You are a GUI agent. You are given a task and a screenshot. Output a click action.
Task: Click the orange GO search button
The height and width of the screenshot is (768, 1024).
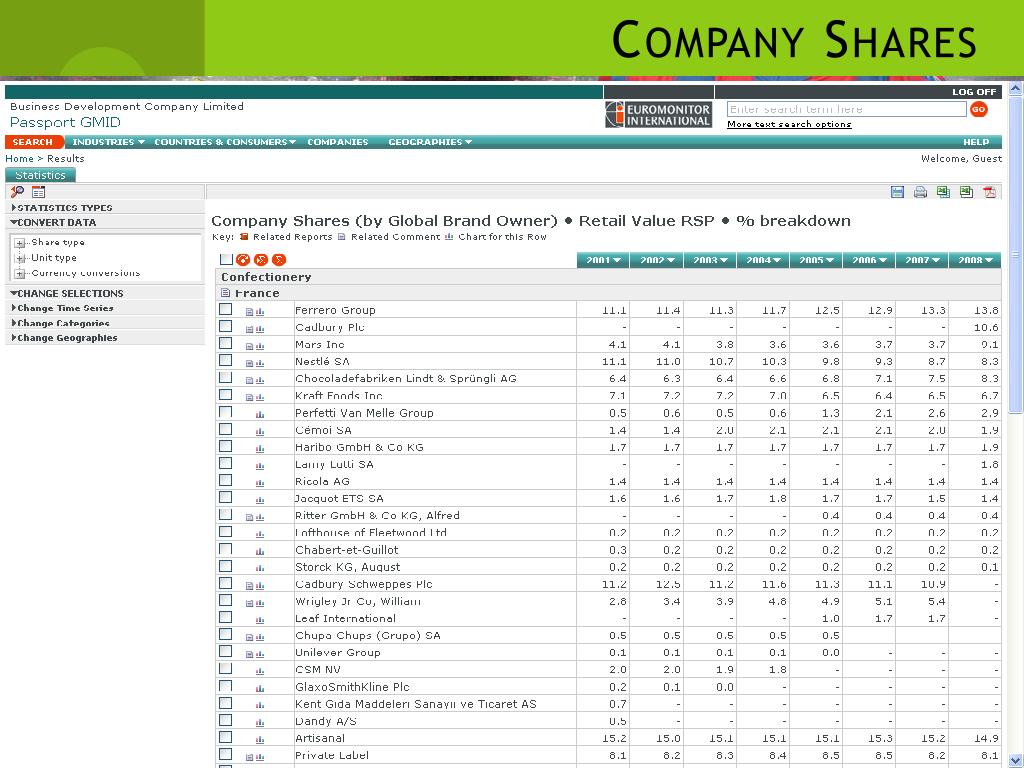pyautogui.click(x=978, y=109)
